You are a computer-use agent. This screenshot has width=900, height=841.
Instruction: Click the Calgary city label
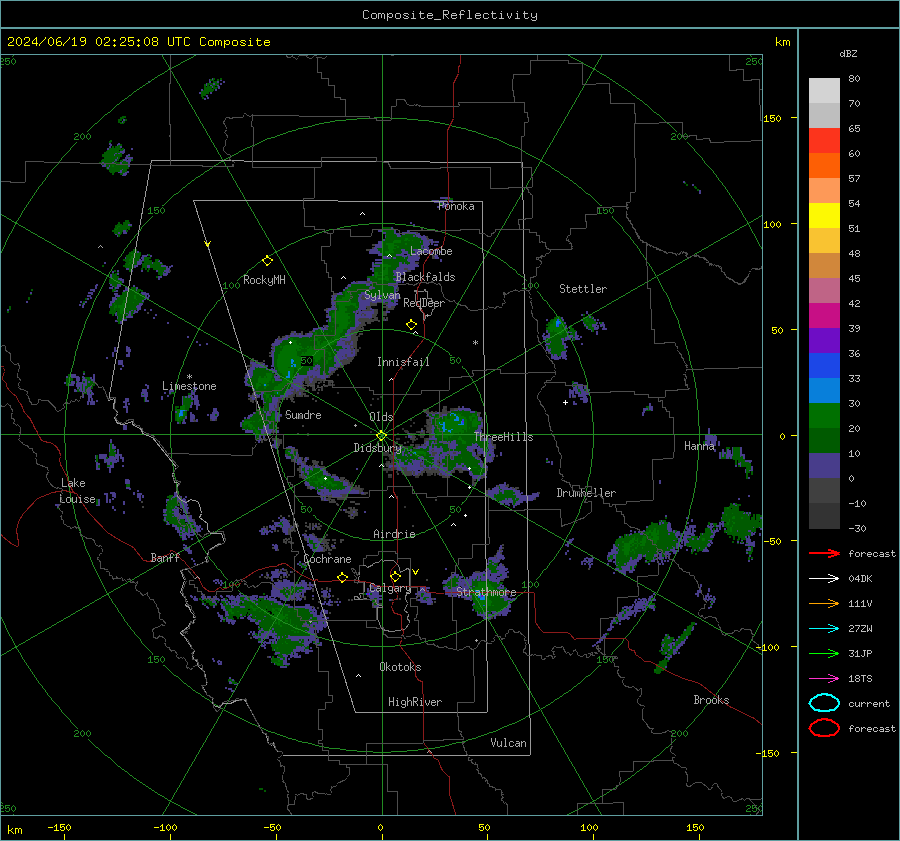point(390,588)
